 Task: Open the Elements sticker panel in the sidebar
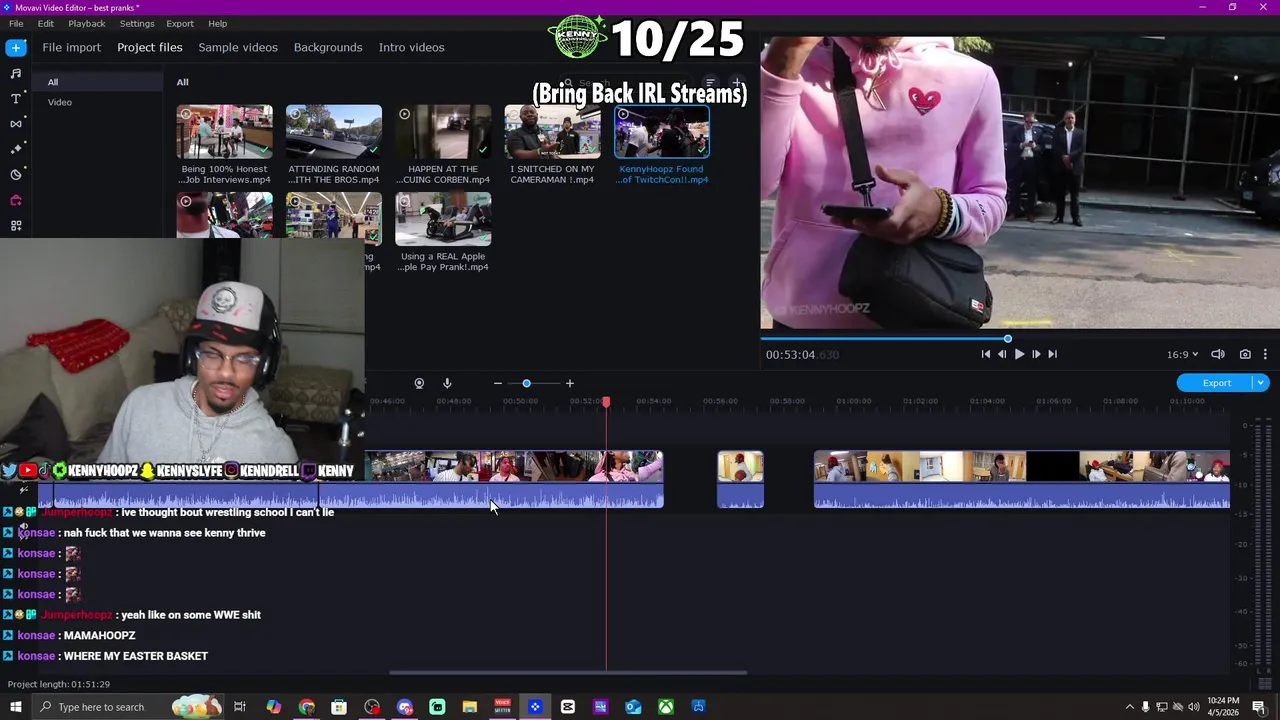click(x=16, y=174)
